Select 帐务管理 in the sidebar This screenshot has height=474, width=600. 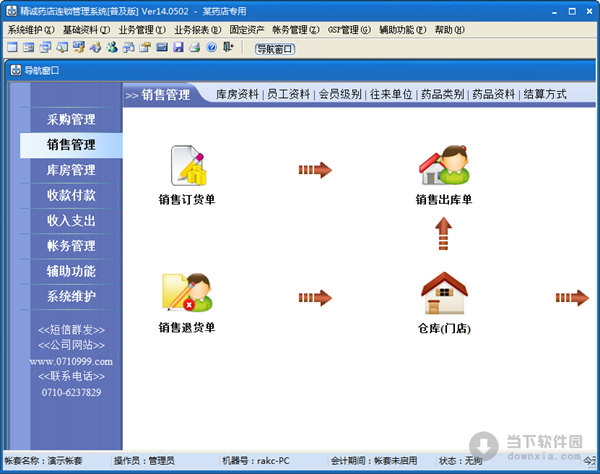[x=71, y=246]
